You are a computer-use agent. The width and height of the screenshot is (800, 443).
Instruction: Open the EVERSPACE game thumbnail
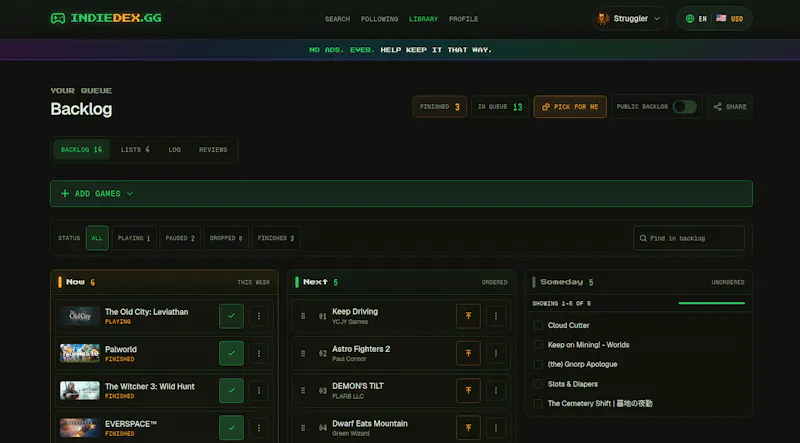point(80,428)
